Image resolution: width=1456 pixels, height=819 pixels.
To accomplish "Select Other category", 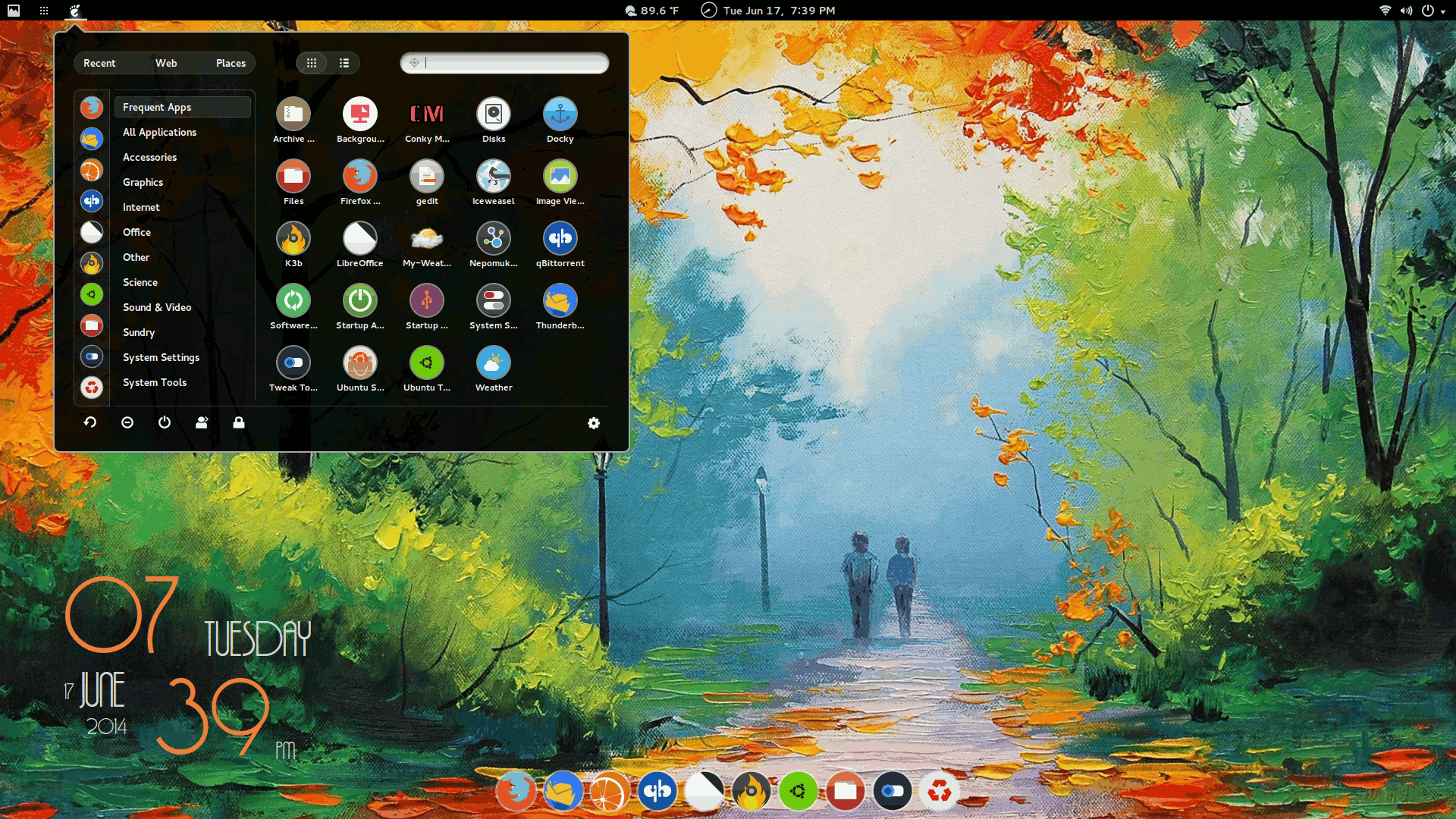I will [183, 257].
